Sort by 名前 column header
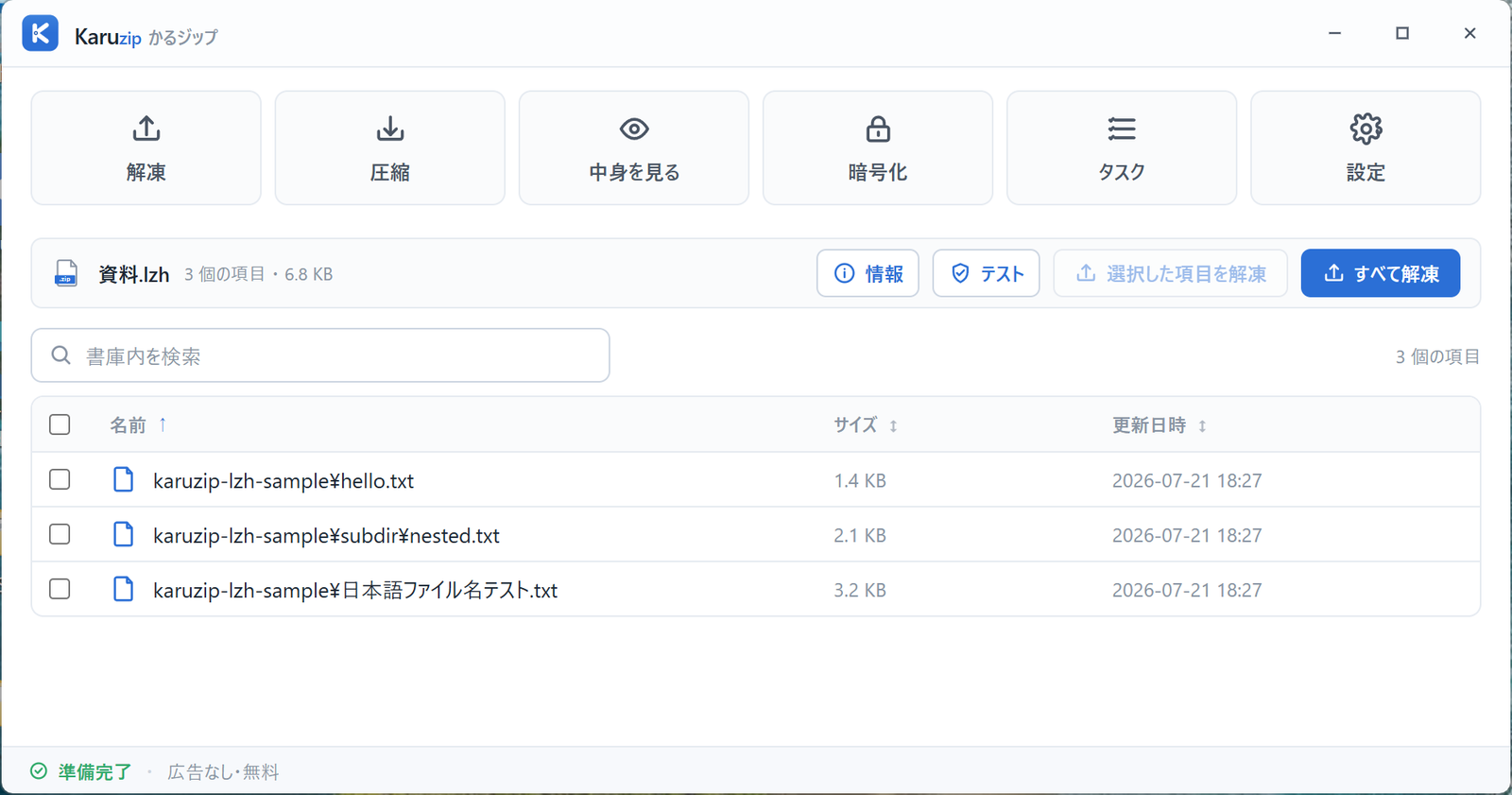Screen dimensions: 1512x795 138,425
